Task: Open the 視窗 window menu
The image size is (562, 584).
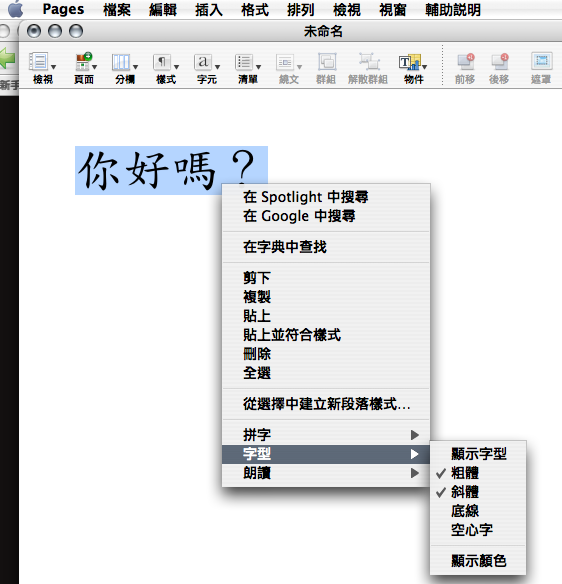Action: click(393, 9)
